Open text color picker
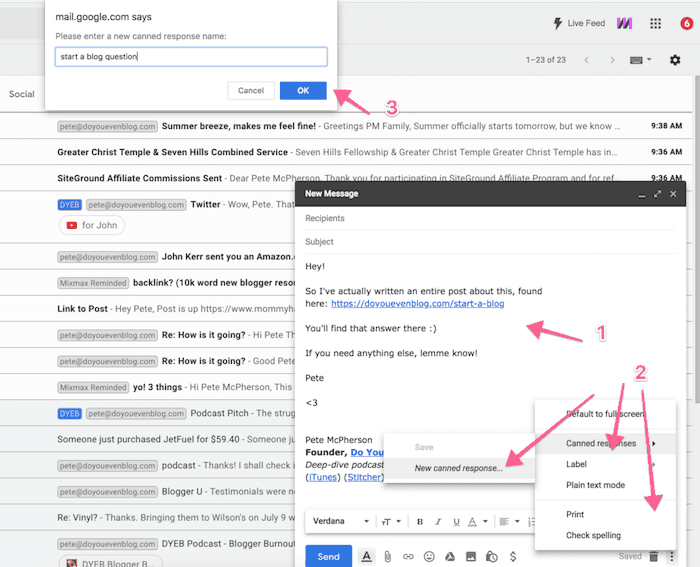The image size is (700, 567). (477, 521)
